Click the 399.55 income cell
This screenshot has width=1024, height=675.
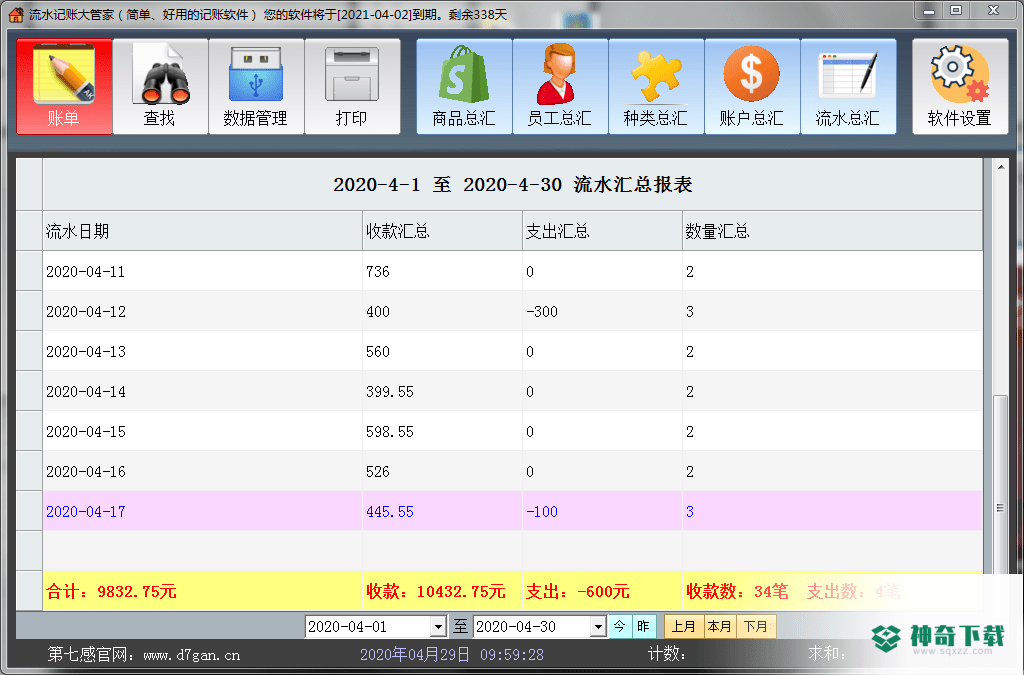point(443,392)
